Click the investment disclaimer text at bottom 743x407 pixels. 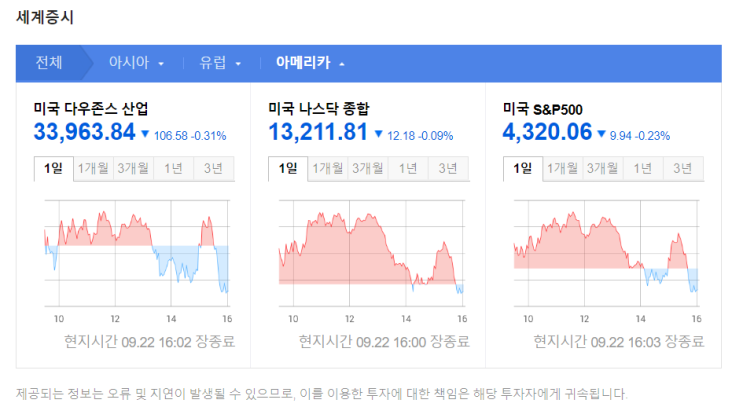(322, 393)
